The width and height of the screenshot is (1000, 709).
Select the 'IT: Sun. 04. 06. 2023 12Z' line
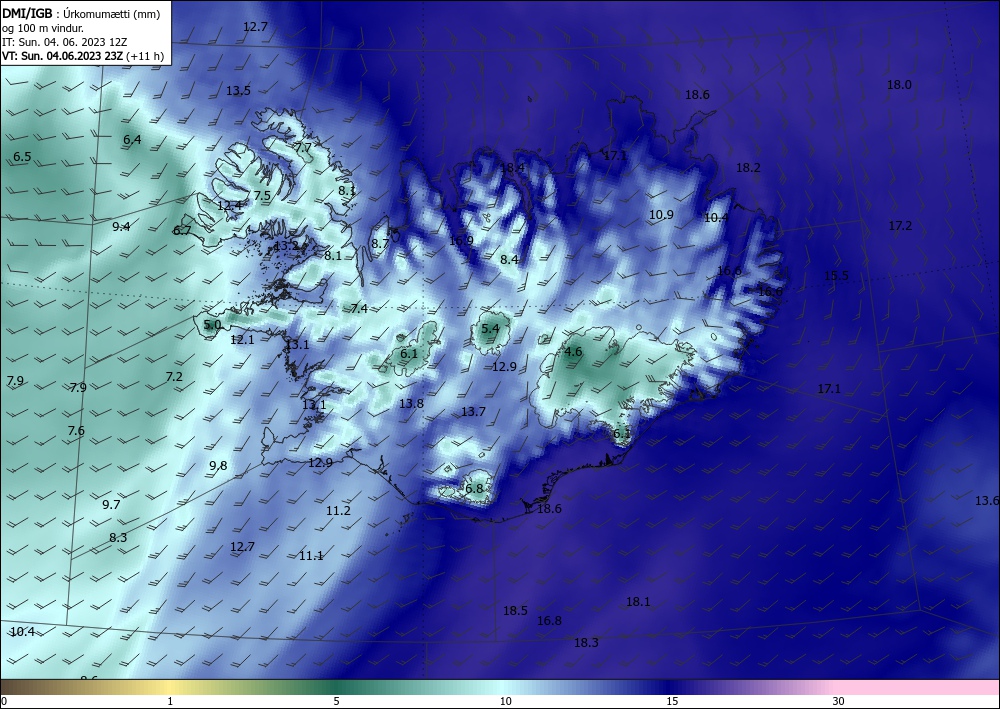(64, 42)
